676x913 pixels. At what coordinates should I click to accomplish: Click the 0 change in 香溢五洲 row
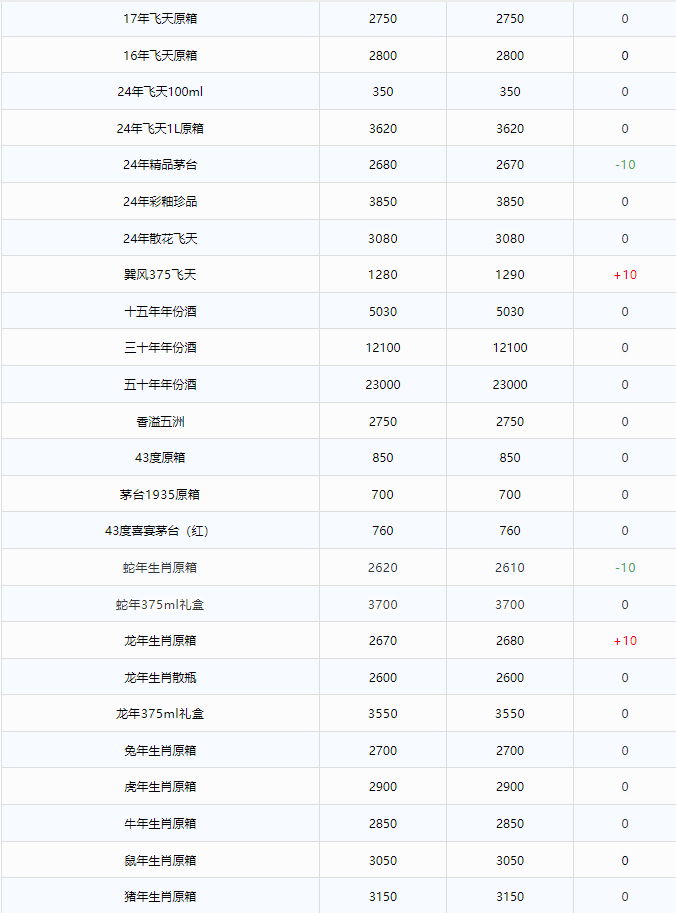tap(625, 422)
